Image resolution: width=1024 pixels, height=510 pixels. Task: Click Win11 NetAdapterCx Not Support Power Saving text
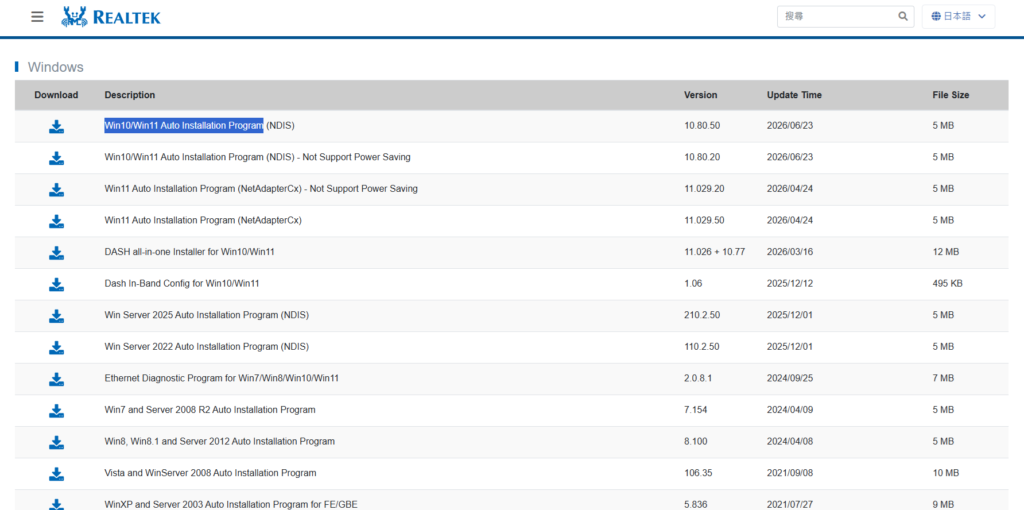coord(261,189)
